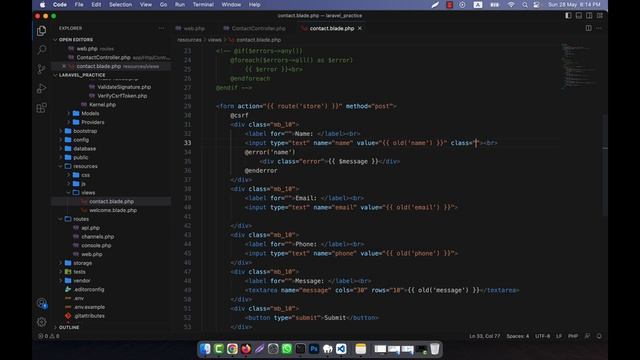Image resolution: width=640 pixels, height=360 pixels.
Task: Open Wi-Fi status in macOS menu bar
Action: coord(511,5)
